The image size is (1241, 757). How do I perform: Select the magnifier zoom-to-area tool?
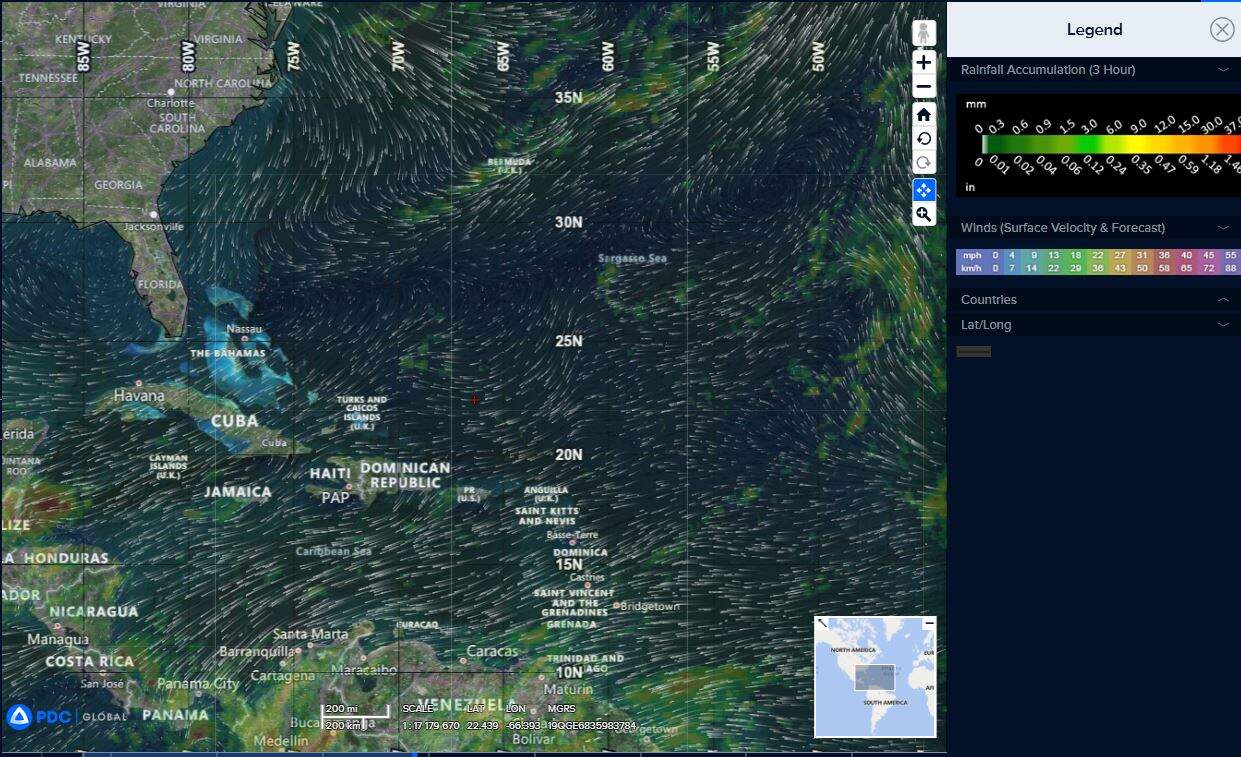click(x=923, y=215)
